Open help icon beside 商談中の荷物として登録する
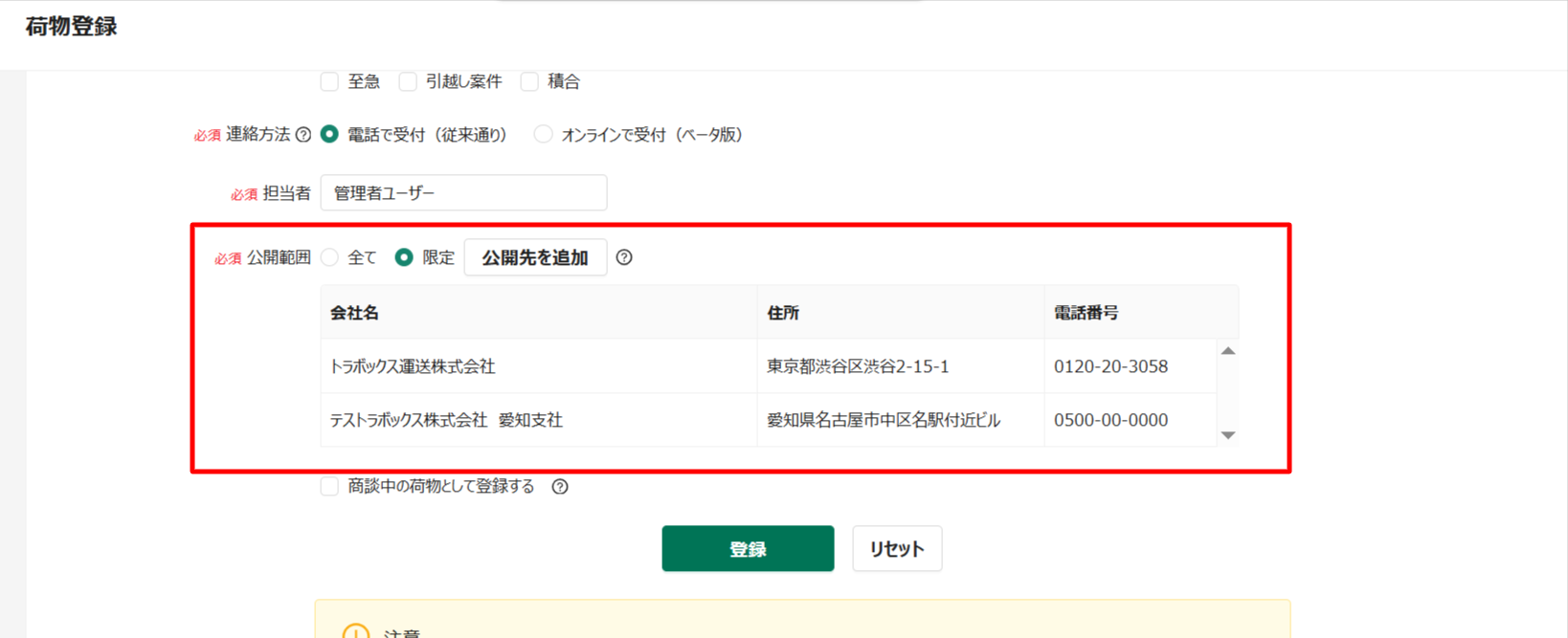The width and height of the screenshot is (1568, 638). (x=560, y=487)
